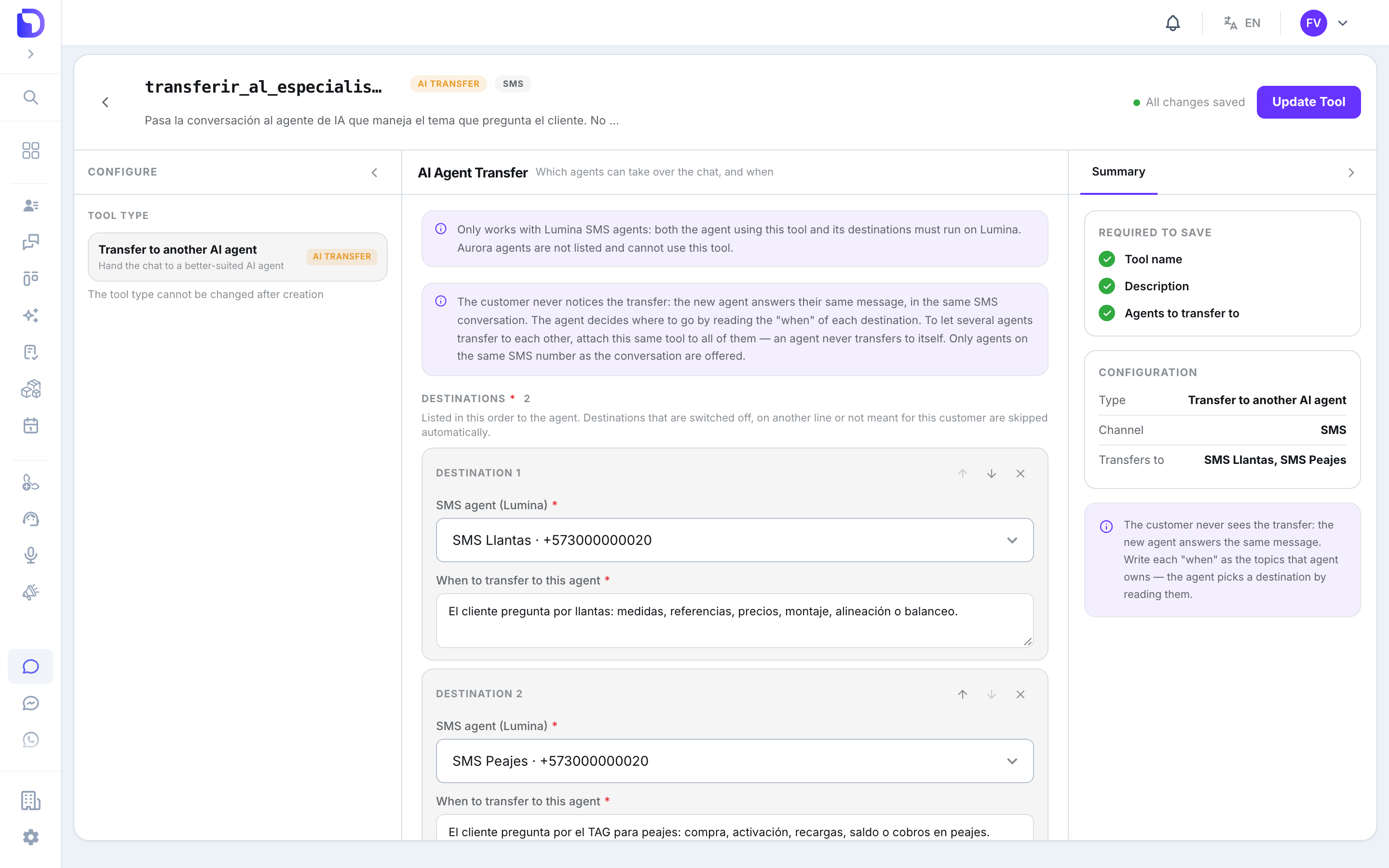Open the dashboard grid icon
1389x868 pixels.
[x=30, y=150]
